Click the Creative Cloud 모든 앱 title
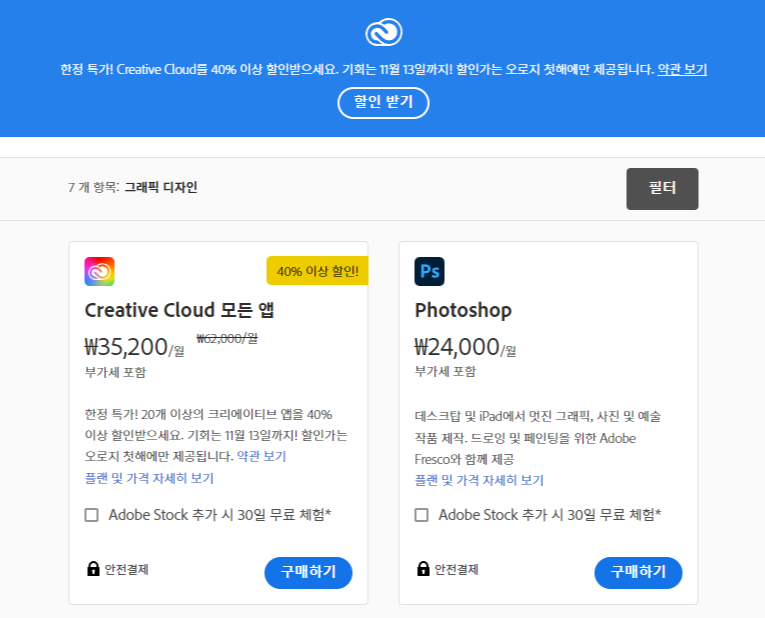 [180, 310]
